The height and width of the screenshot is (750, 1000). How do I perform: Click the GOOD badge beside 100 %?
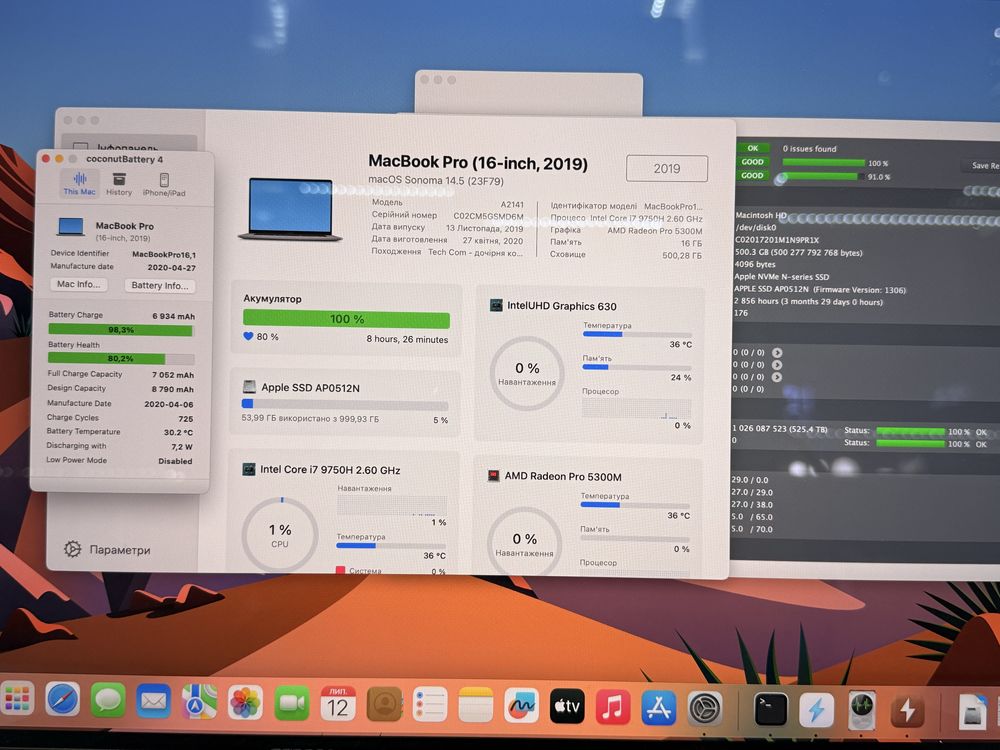click(x=753, y=162)
